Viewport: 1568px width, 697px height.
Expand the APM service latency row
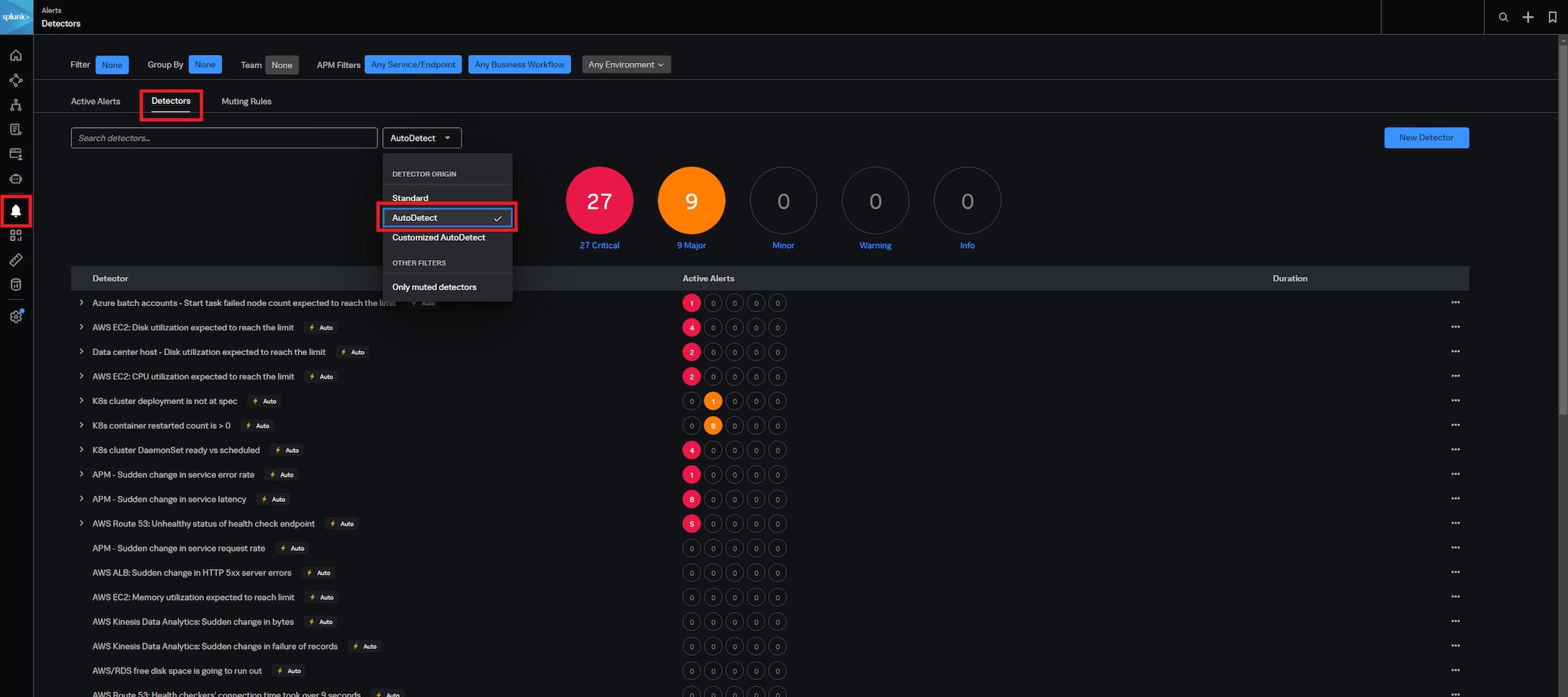(81, 499)
